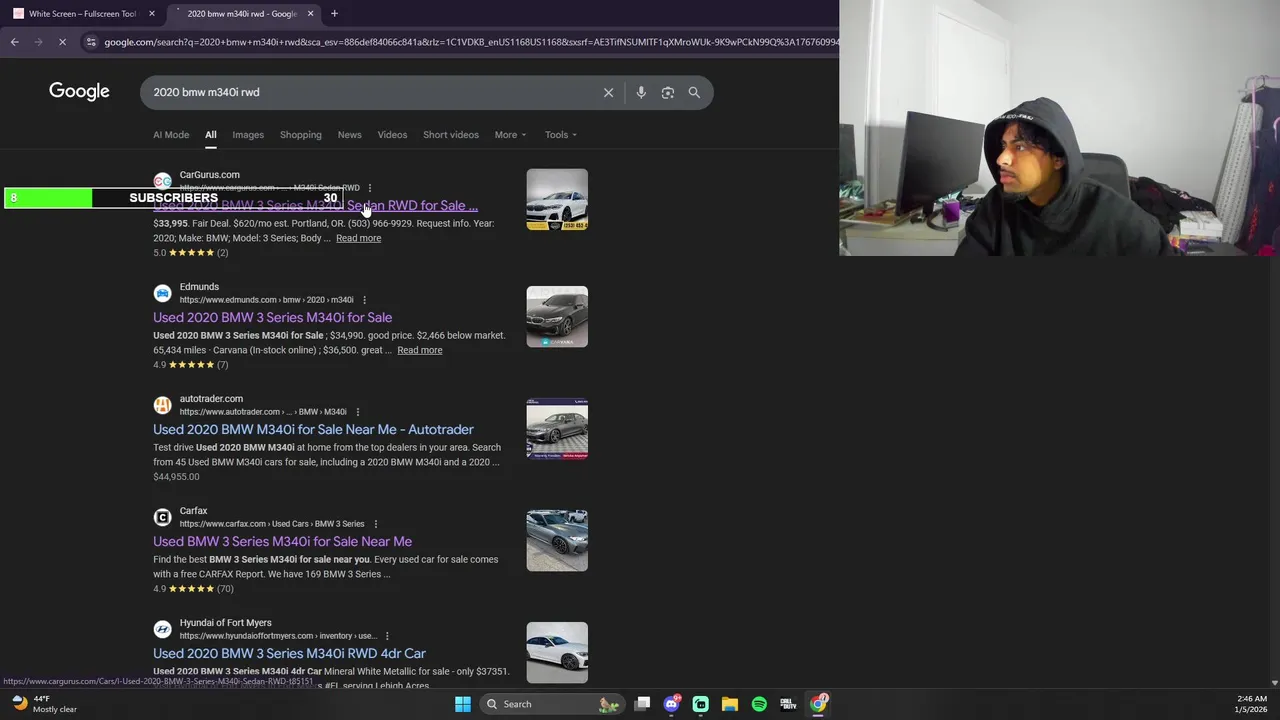Open the Carfax BMW thumbnail

[x=557, y=541]
